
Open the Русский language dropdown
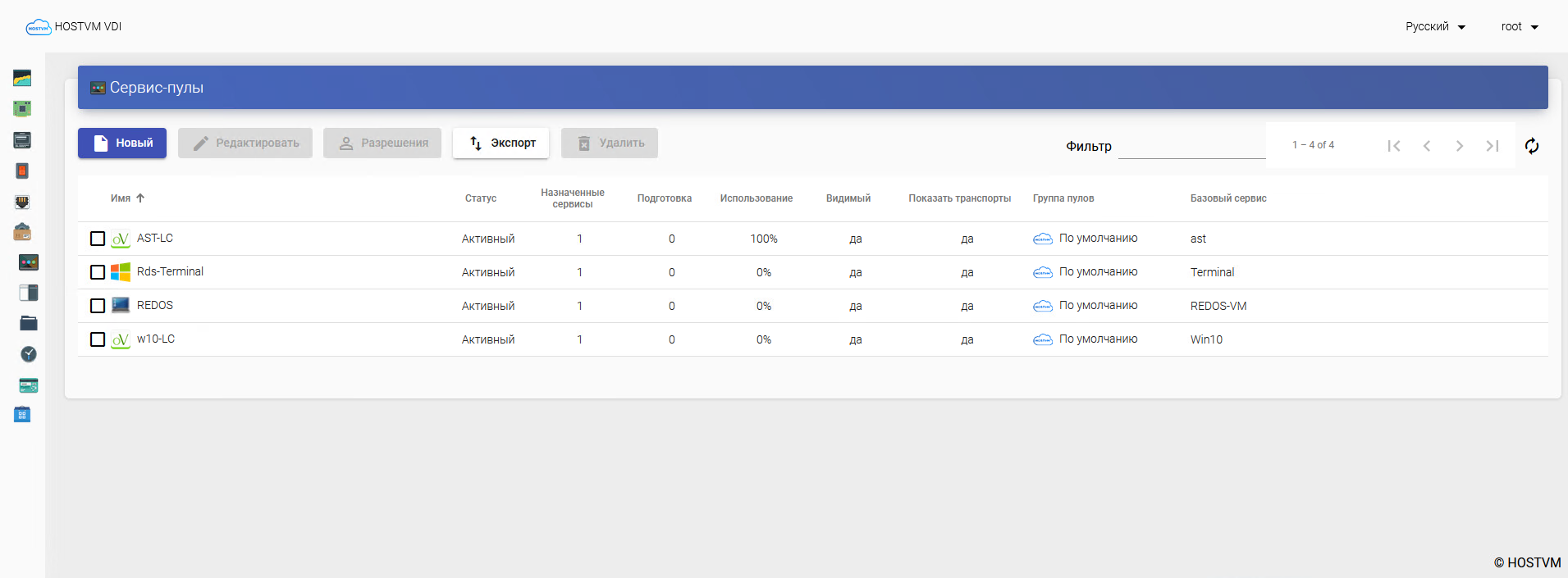click(1435, 26)
